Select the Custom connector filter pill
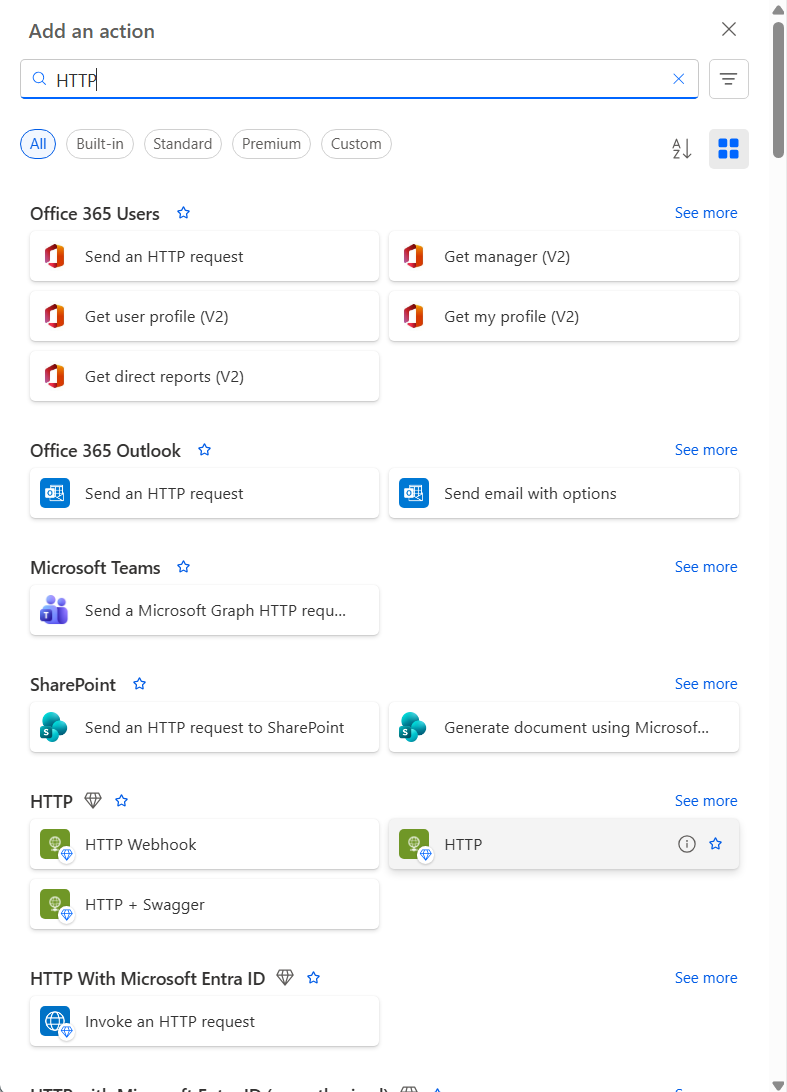The image size is (787, 1092). tap(356, 144)
